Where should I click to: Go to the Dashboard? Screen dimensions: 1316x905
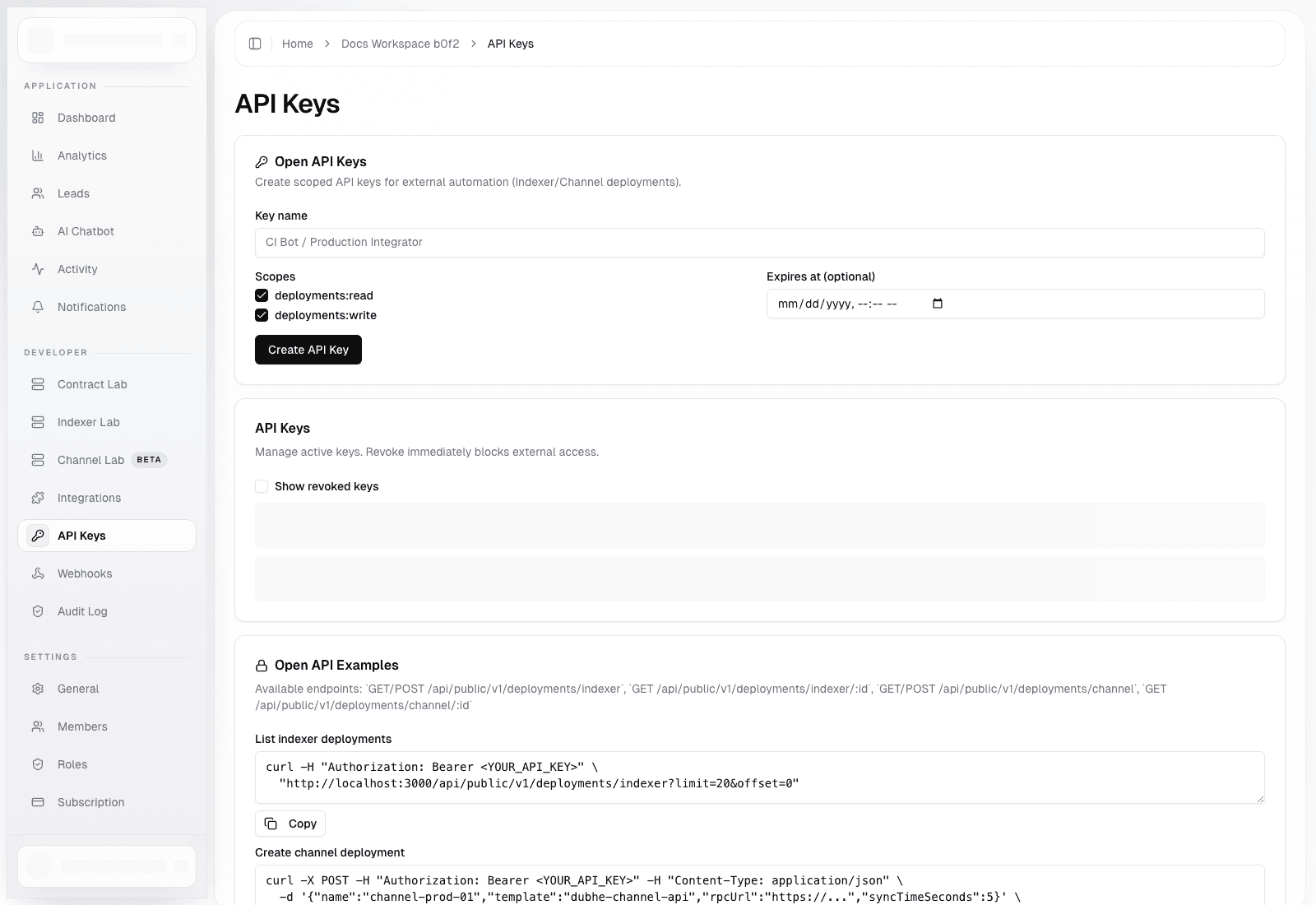tap(85, 118)
